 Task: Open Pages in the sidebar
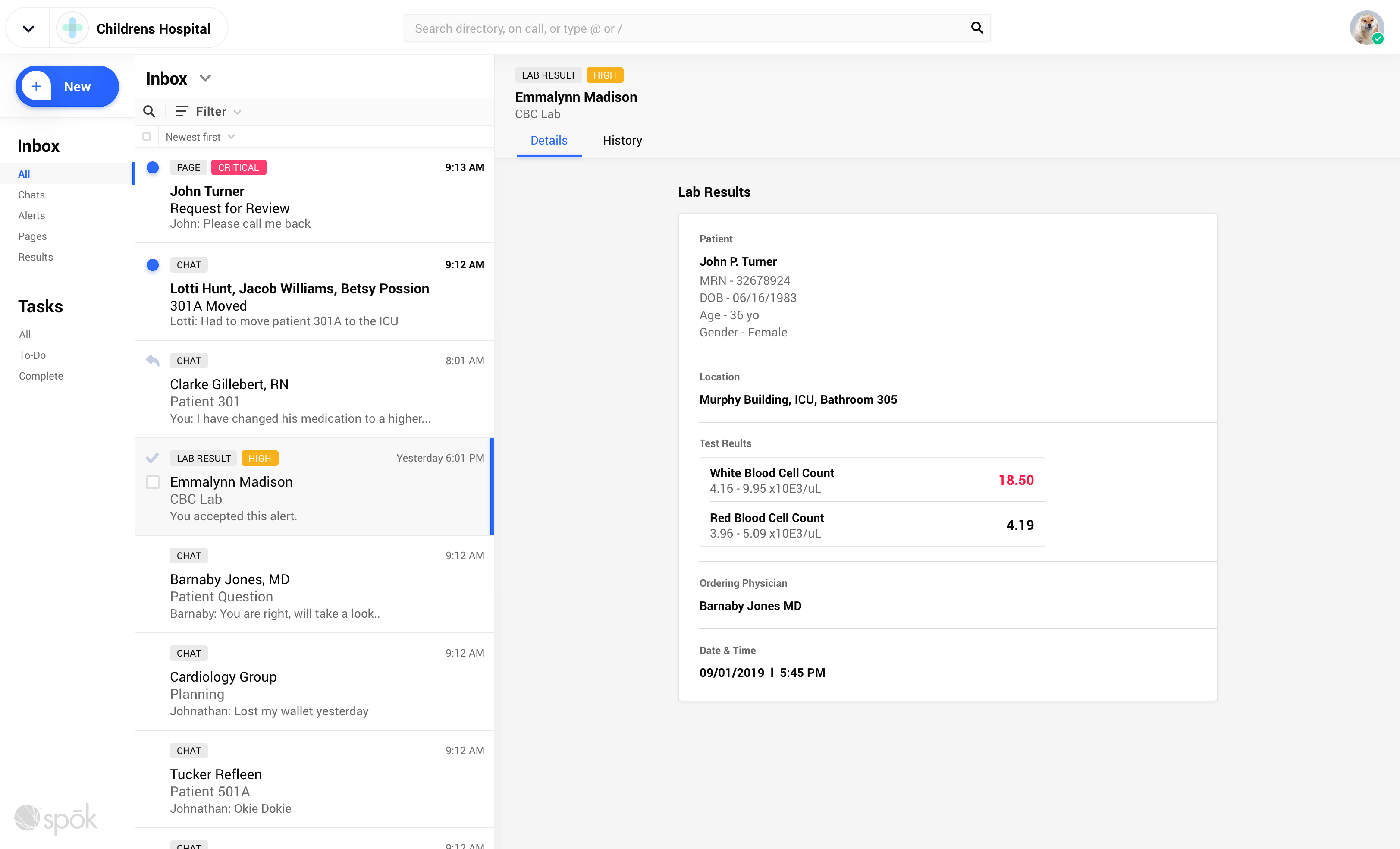click(32, 236)
